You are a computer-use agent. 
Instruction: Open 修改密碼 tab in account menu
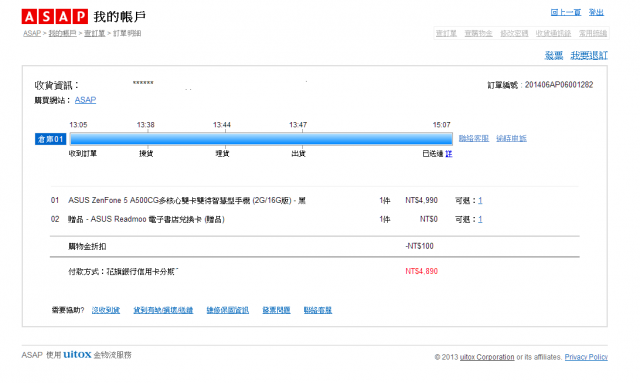pos(514,33)
